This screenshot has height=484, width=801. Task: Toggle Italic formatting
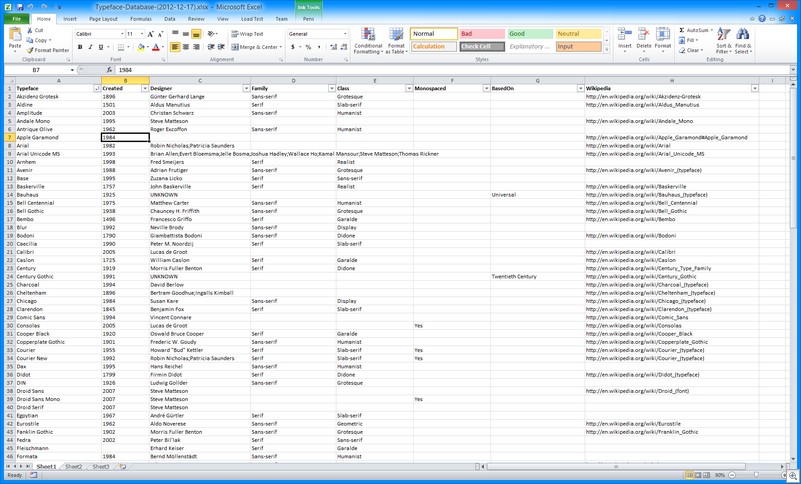tap(90, 47)
